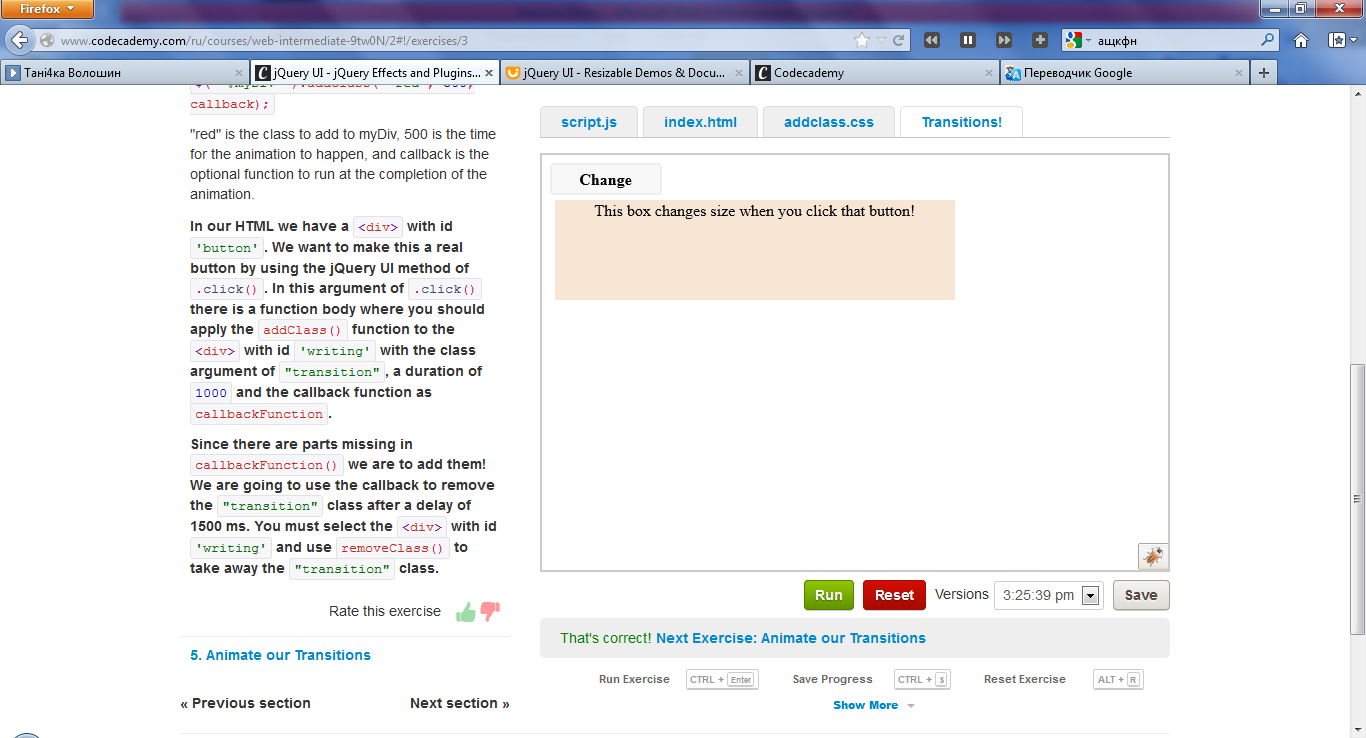Close the Тані4ка Волошин tab
The width and height of the screenshot is (1366, 738).
tap(238, 73)
